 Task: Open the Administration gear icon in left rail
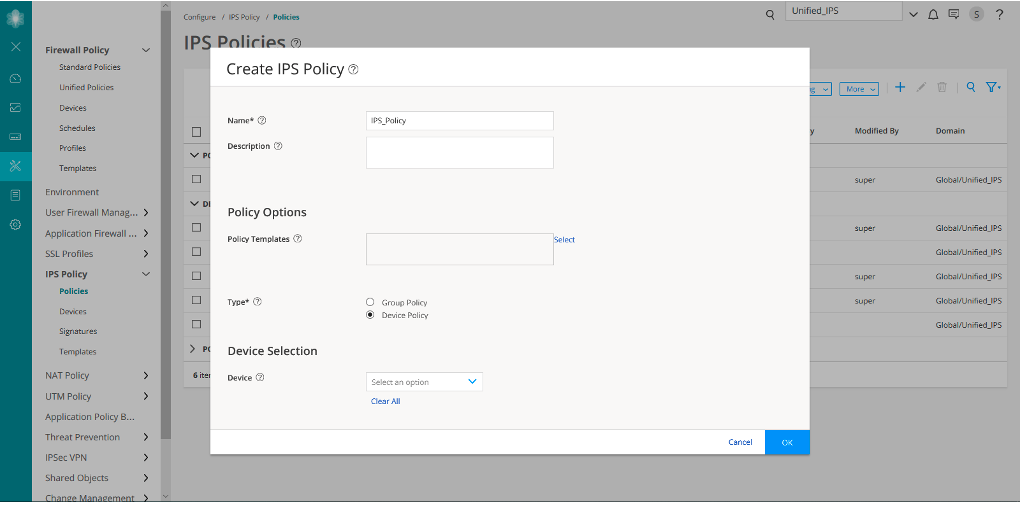coord(15,225)
